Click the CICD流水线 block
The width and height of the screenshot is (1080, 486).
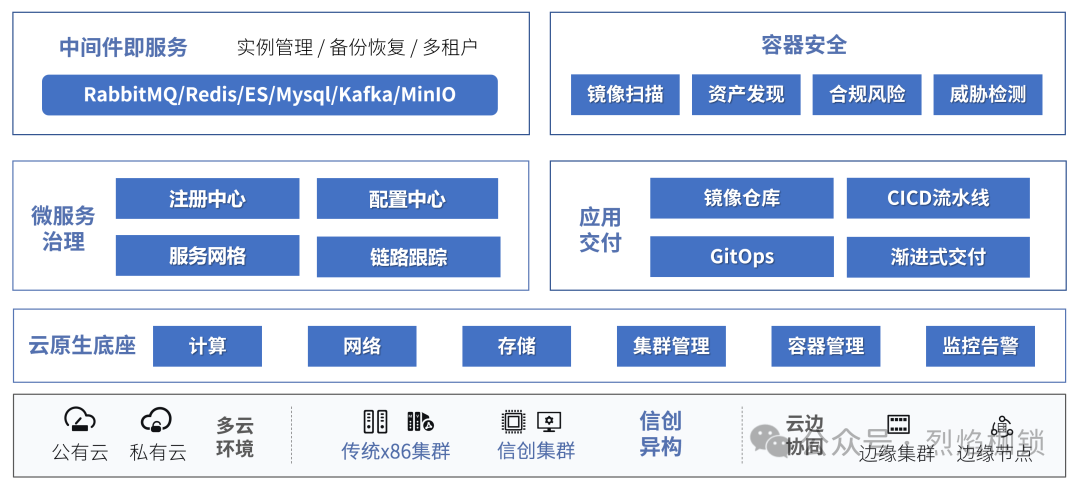(x=938, y=198)
